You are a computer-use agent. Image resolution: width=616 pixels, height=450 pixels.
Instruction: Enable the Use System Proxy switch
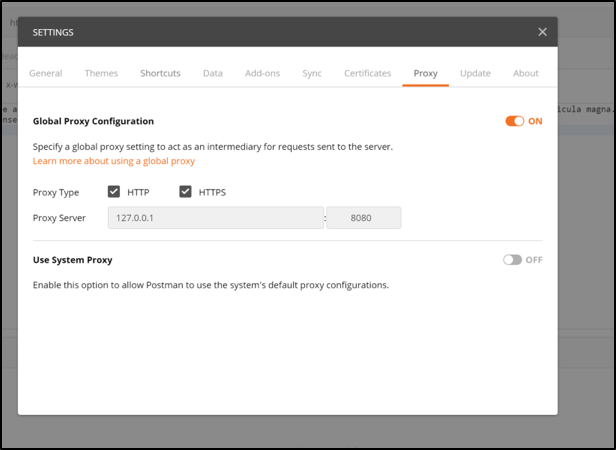coord(512,259)
